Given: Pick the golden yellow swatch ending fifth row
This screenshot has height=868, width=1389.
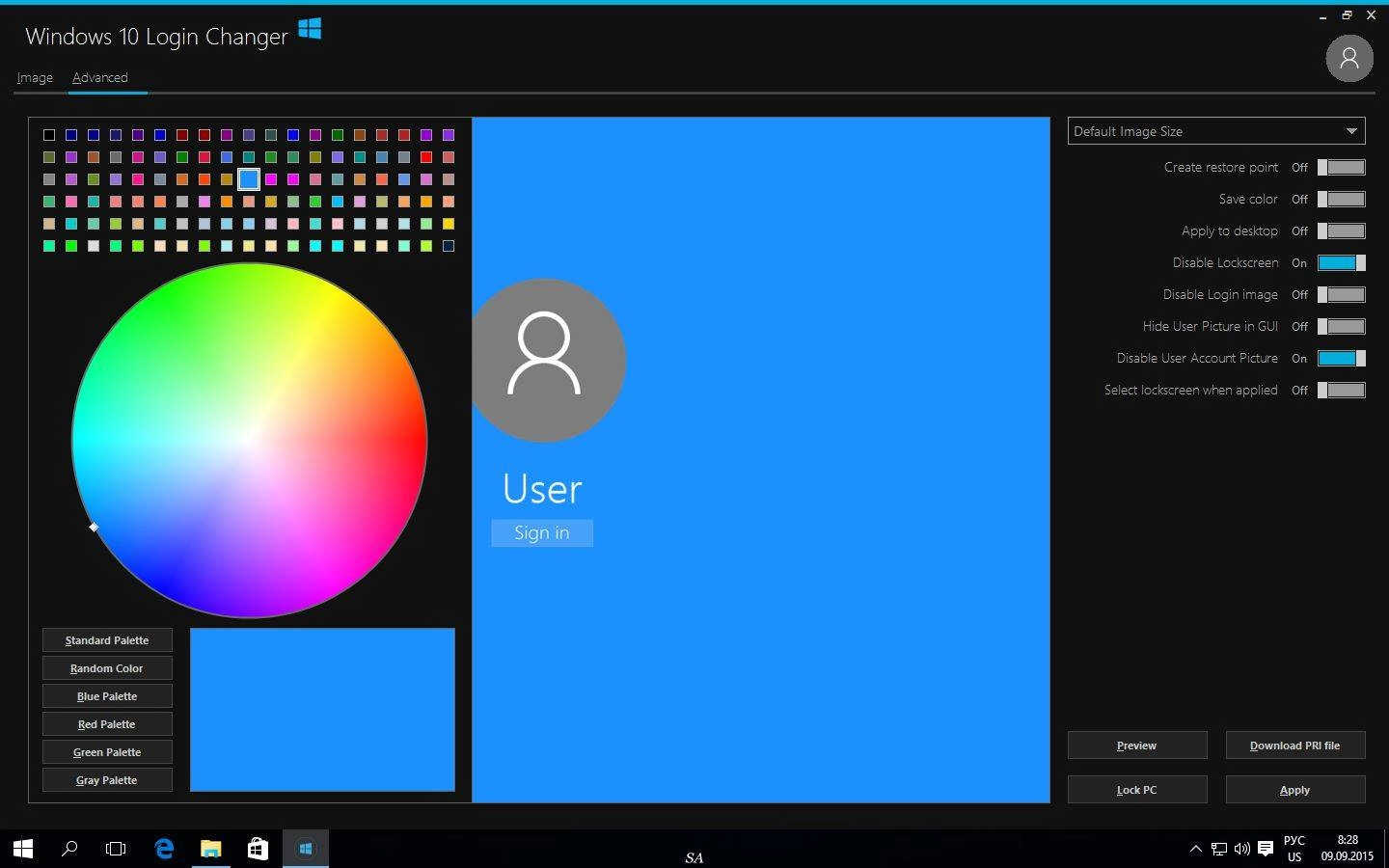Looking at the screenshot, I should [x=449, y=224].
